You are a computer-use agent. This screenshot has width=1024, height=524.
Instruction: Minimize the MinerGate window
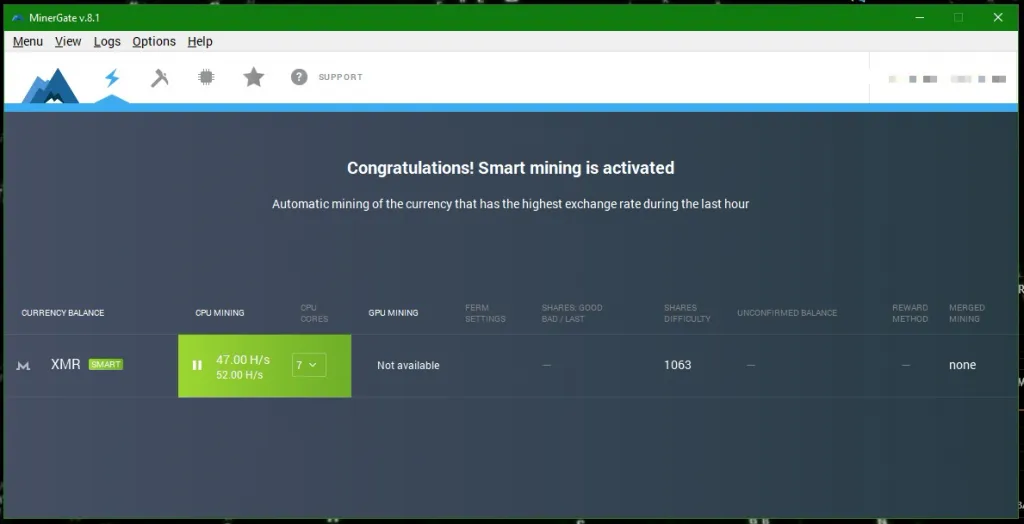click(x=919, y=18)
